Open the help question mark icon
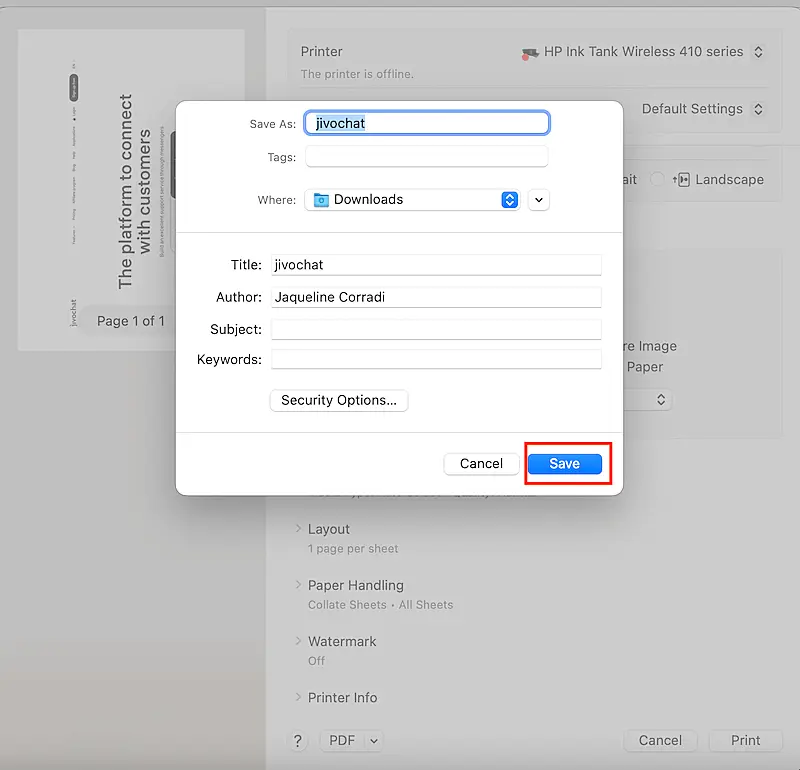This screenshot has height=770, width=800. coord(297,740)
